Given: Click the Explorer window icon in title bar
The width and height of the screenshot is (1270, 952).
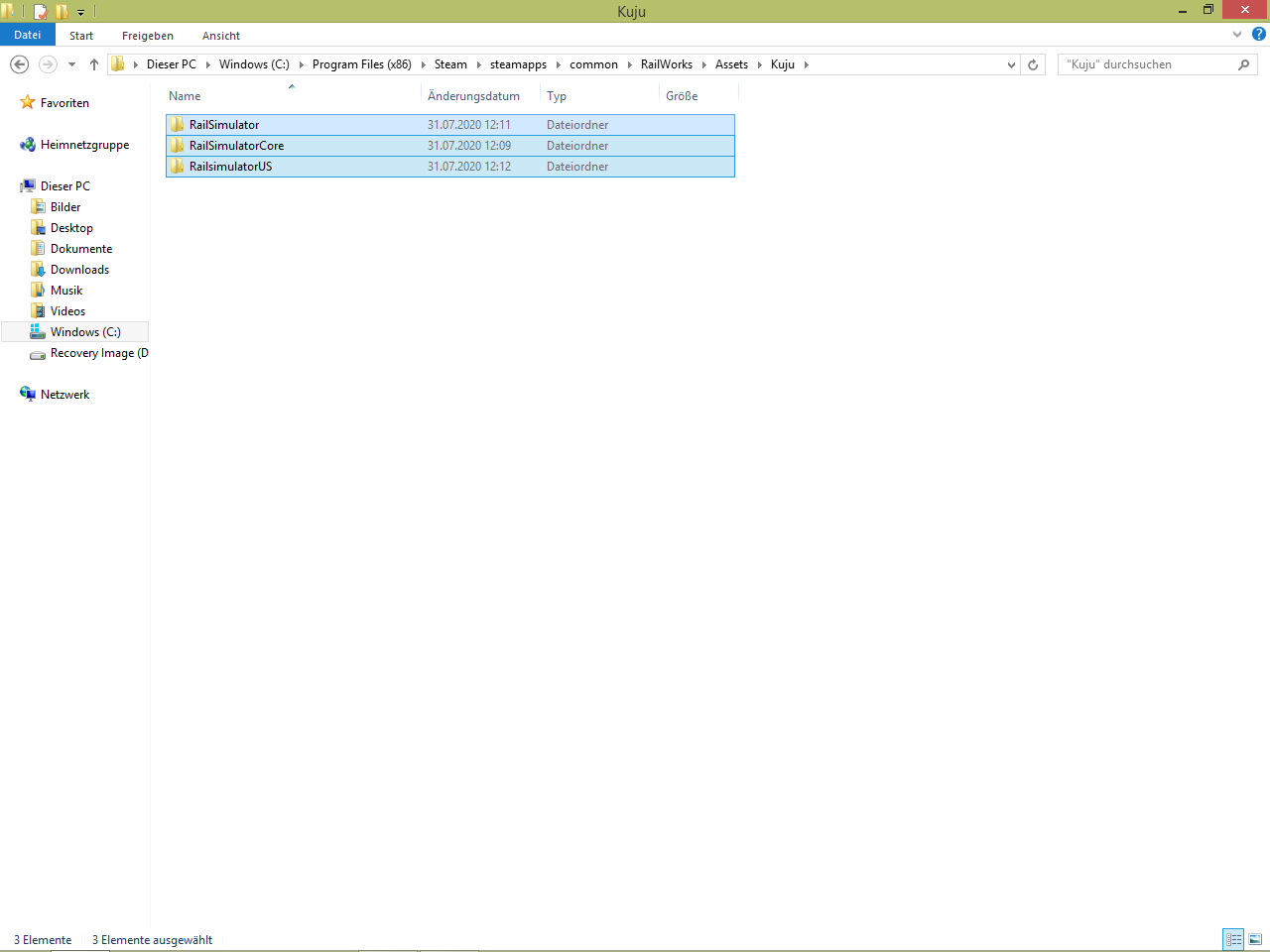Looking at the screenshot, I should pyautogui.click(x=9, y=12).
